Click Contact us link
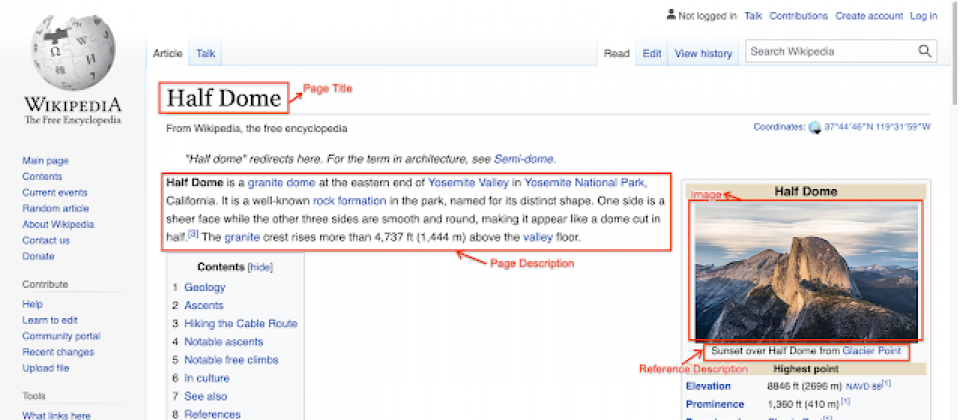The image size is (960, 420). click(46, 240)
